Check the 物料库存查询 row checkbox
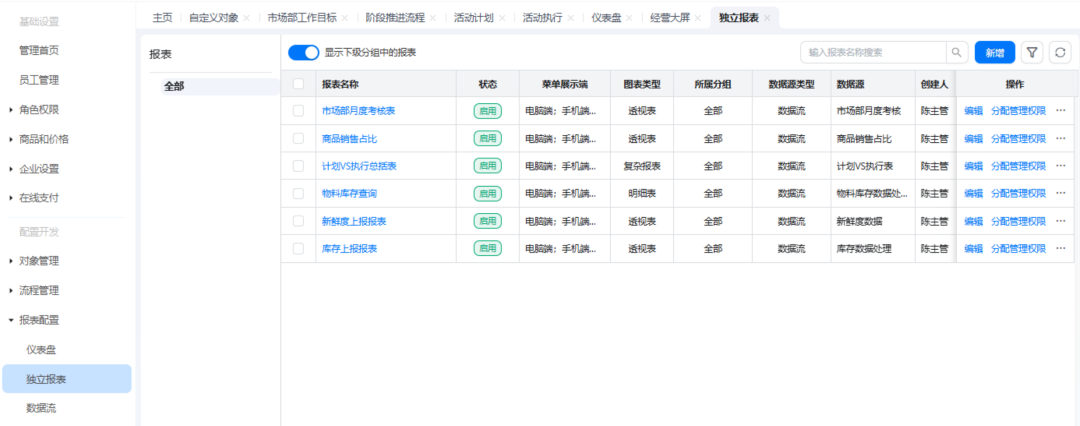The image size is (1080, 426). point(298,194)
